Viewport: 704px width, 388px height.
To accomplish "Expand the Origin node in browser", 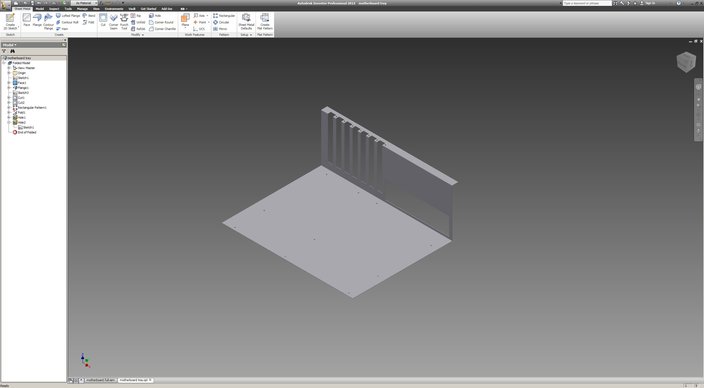I will point(9,73).
